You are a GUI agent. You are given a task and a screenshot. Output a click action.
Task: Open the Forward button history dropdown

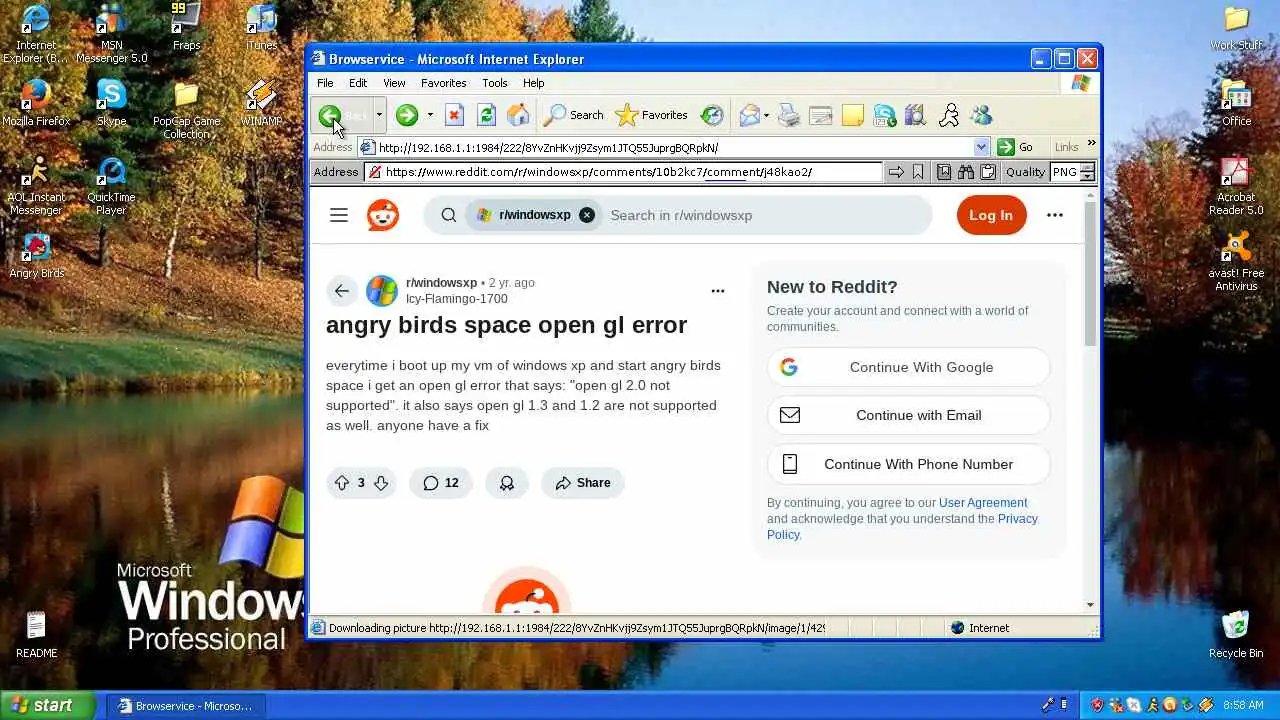(x=430, y=115)
